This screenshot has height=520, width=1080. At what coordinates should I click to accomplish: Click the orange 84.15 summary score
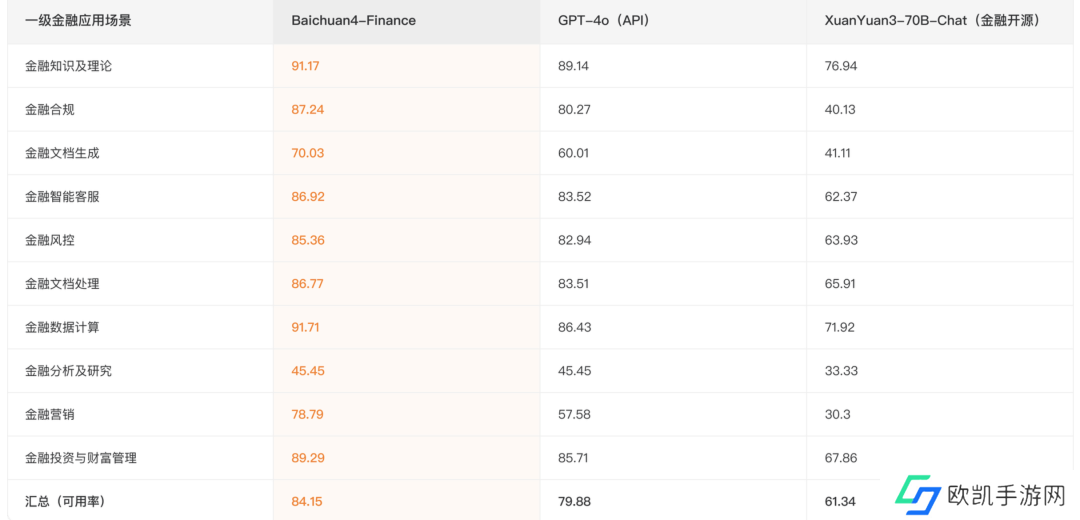coord(307,501)
